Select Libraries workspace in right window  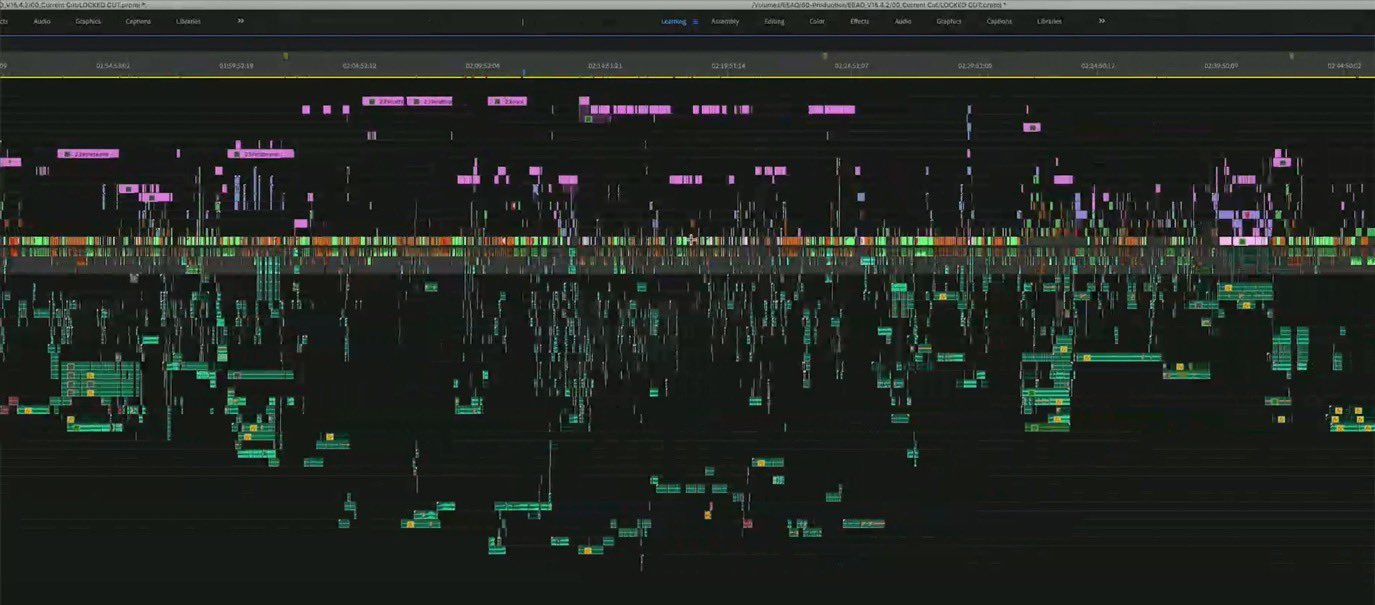[1049, 21]
